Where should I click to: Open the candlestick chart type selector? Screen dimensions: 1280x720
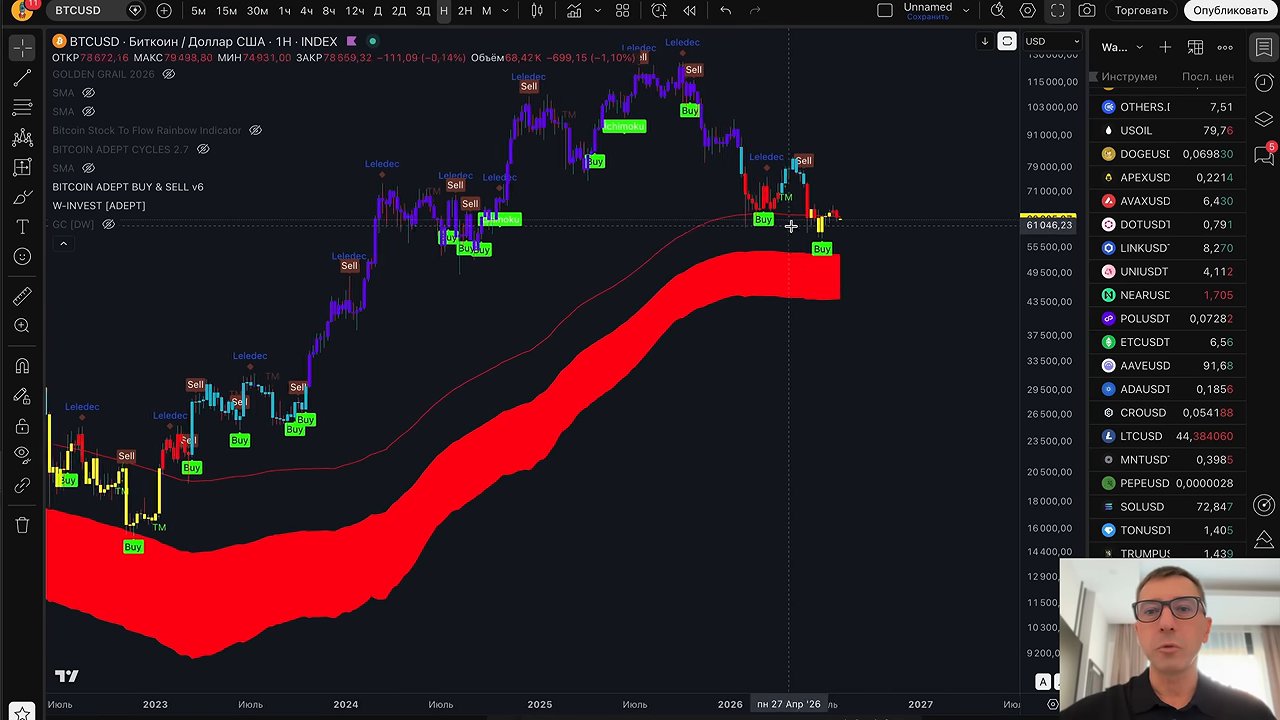(537, 11)
